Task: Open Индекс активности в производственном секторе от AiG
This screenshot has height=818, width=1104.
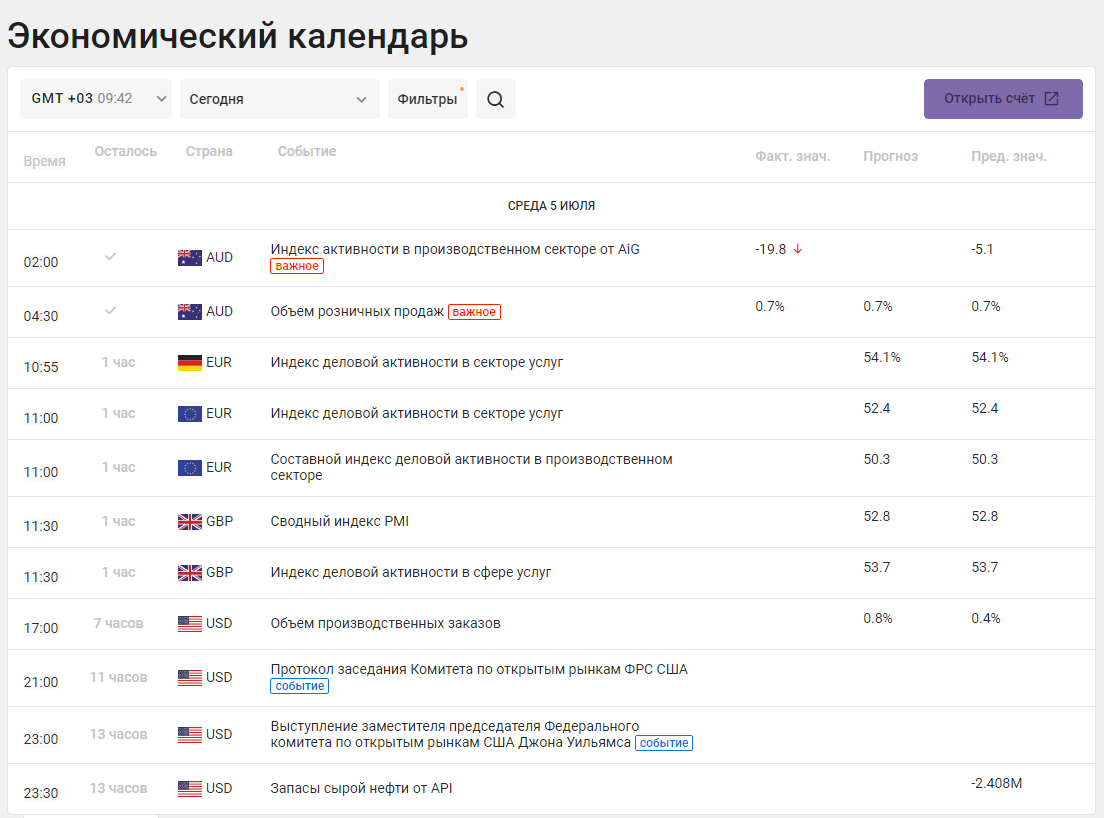Action: point(455,249)
